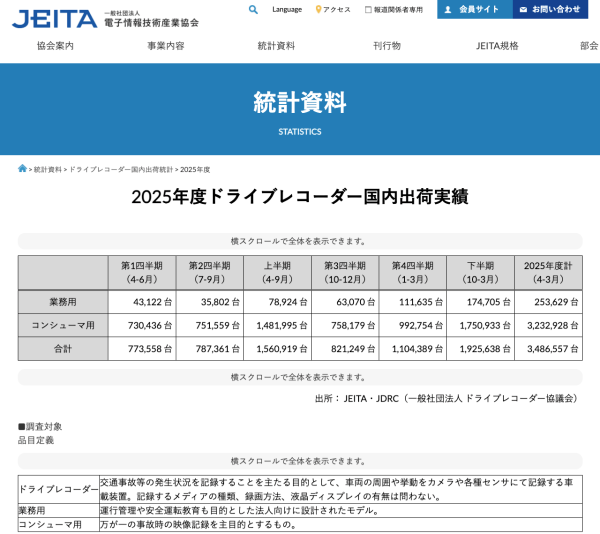Click the page title 2025年度ドライブレコーダー国内出荷実績
Screen dimensions: 600x534
(300, 197)
